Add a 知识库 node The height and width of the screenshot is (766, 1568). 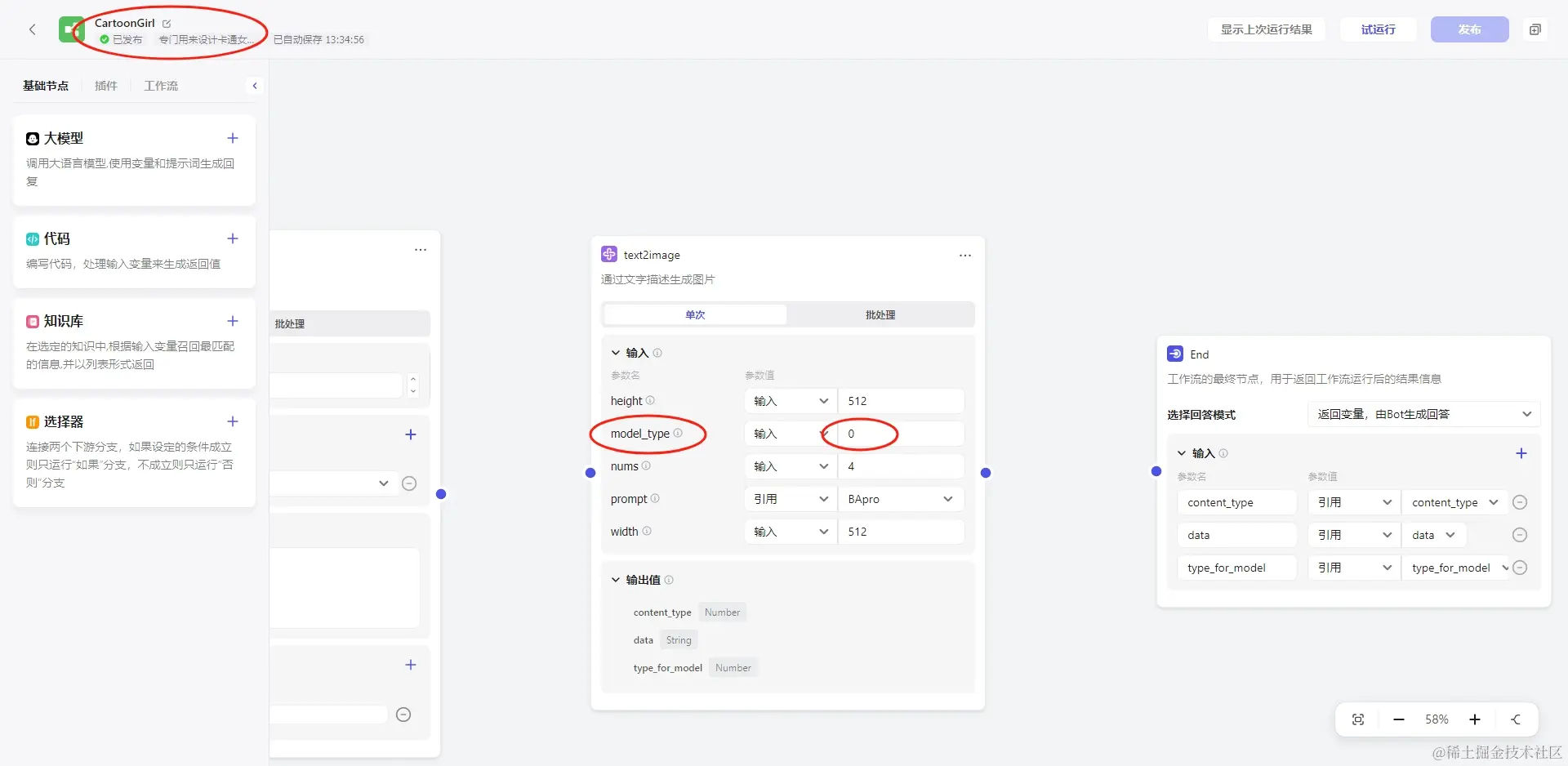(233, 321)
